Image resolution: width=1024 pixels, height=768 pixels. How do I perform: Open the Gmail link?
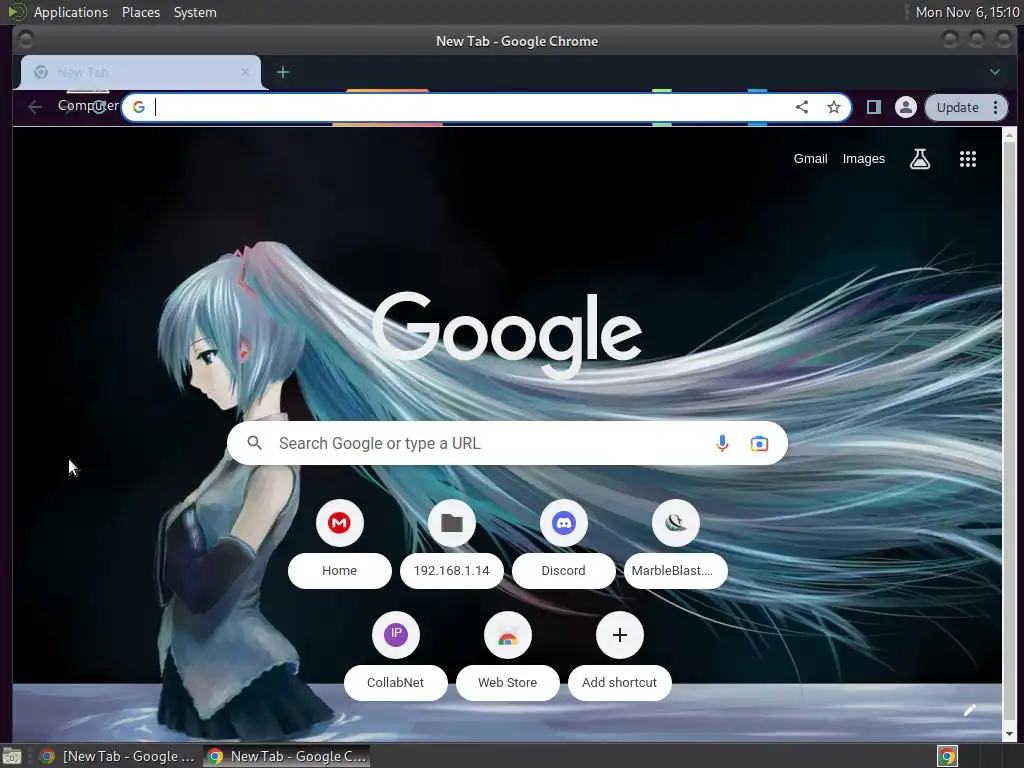810,159
